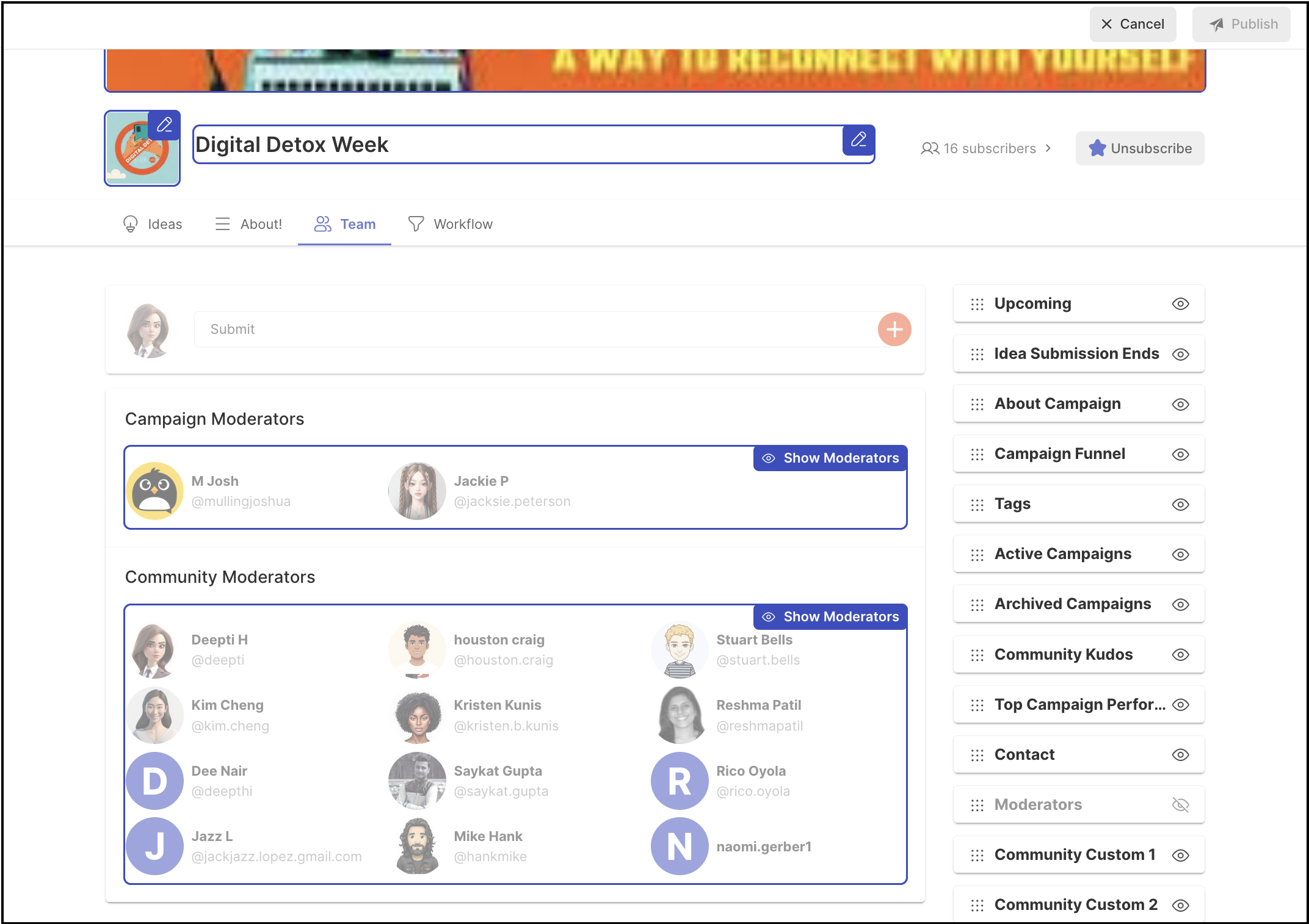Viewport: 1309px width, 924px height.
Task: Hide the Tags widget via eye icon
Action: click(1181, 505)
